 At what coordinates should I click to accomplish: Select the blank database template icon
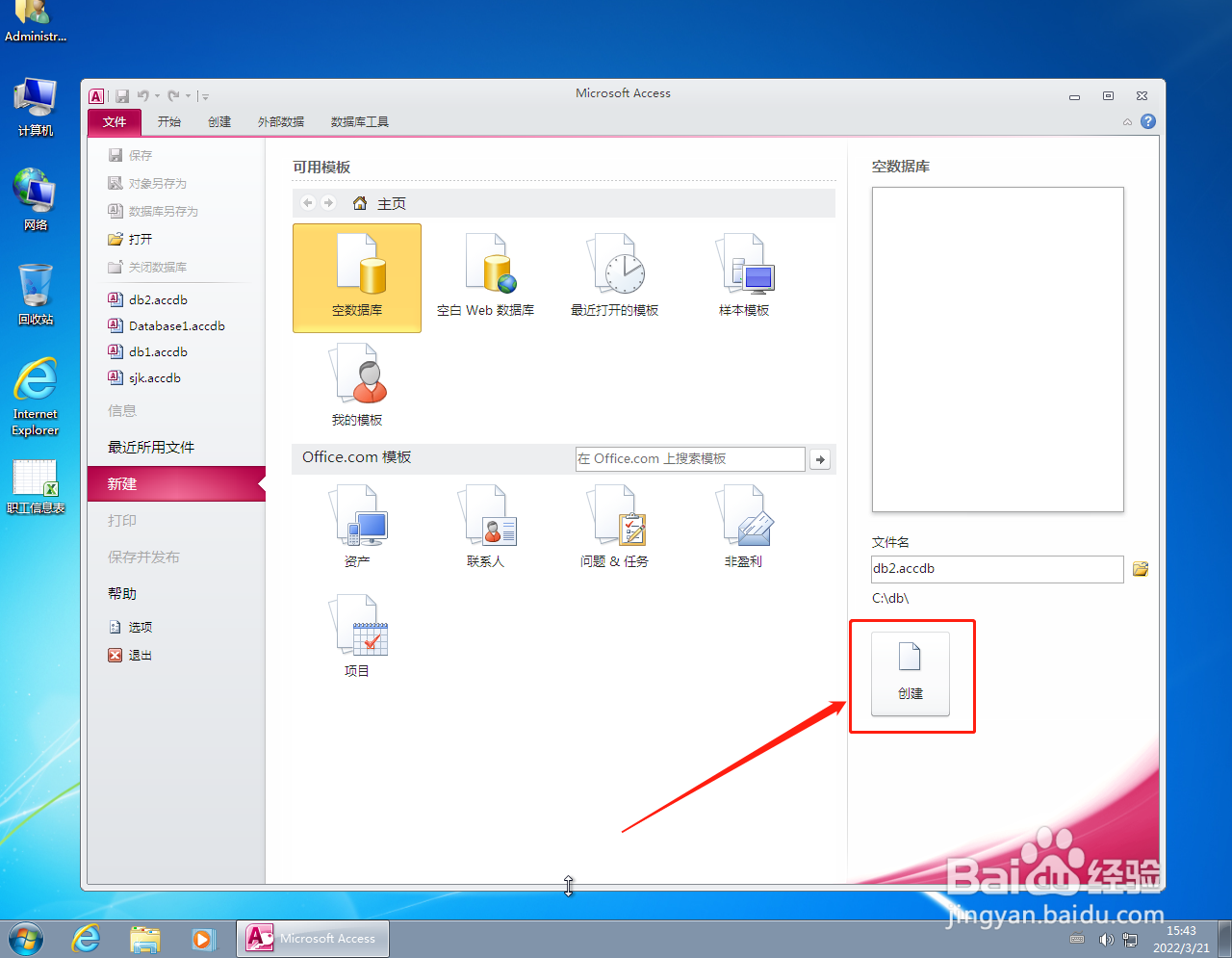pyautogui.click(x=357, y=277)
